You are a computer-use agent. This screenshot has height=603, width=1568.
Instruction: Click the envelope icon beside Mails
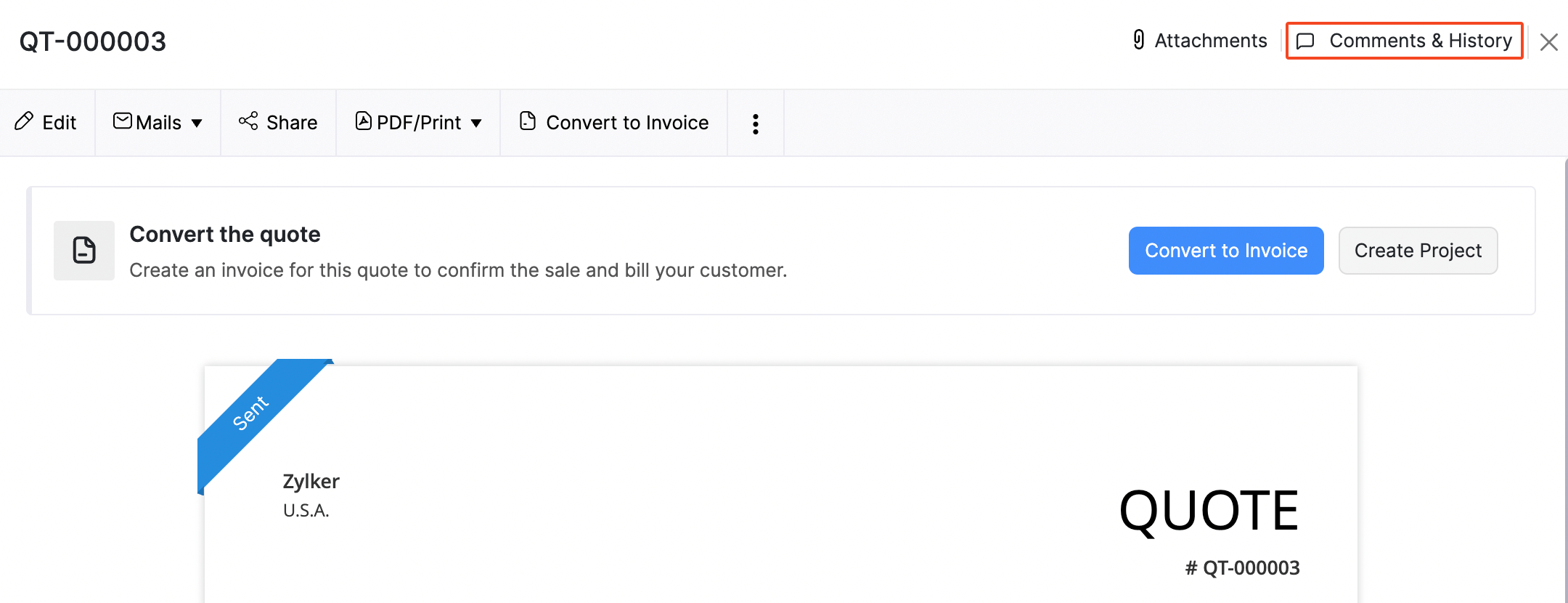[x=123, y=121]
